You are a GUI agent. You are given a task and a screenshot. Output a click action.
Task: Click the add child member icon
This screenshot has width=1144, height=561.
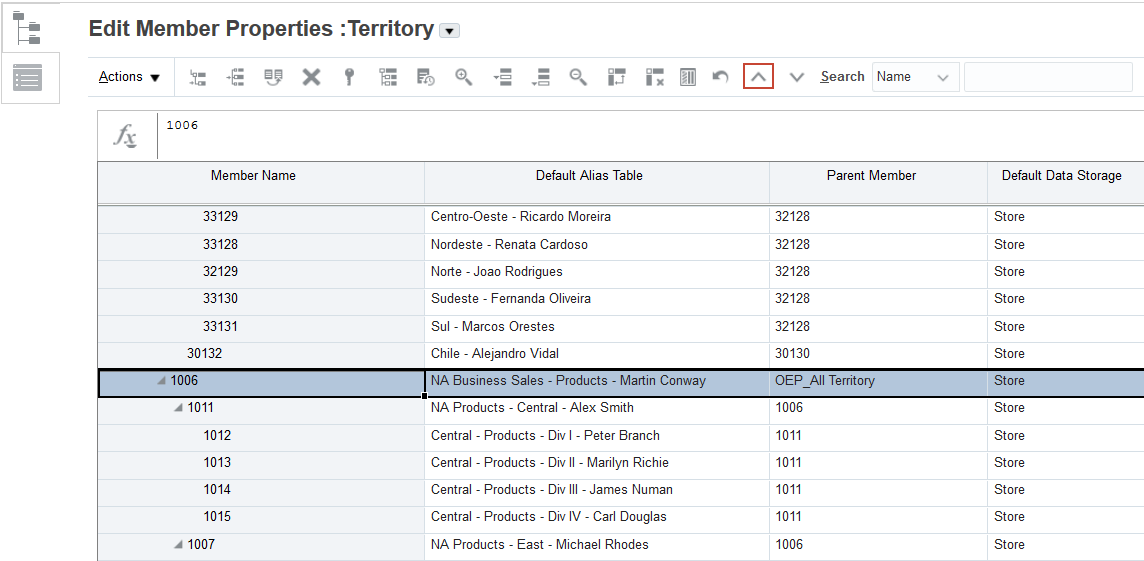[x=198, y=77]
